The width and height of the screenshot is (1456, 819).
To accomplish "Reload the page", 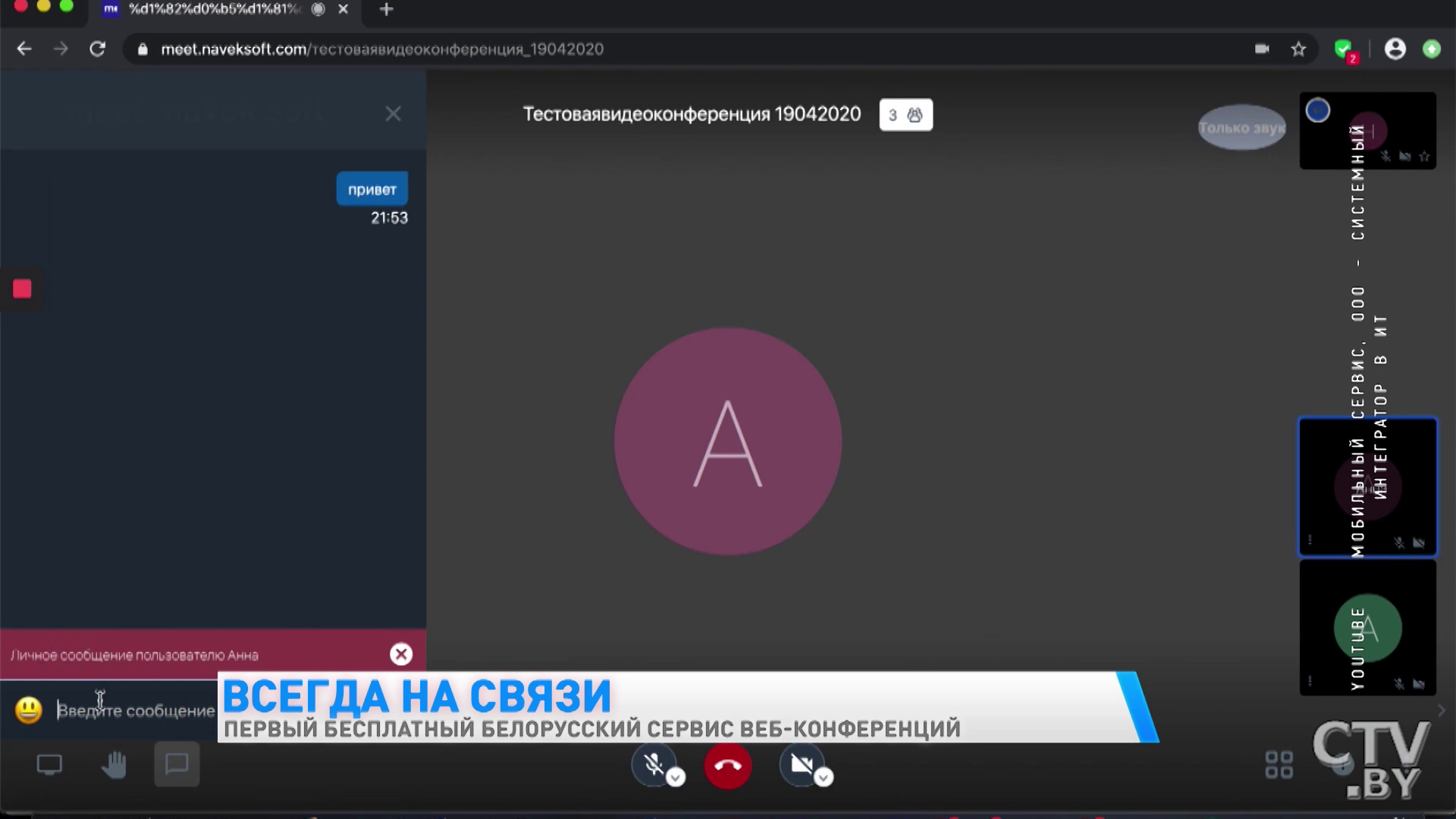I will click(x=97, y=49).
